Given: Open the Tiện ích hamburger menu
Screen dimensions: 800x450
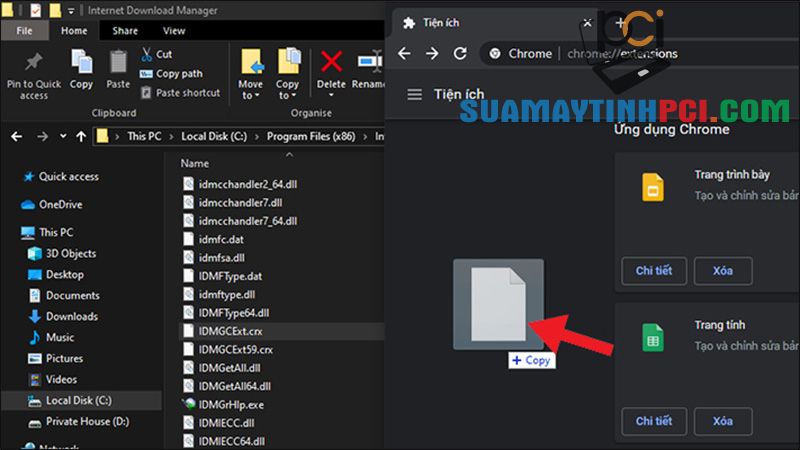Looking at the screenshot, I should point(414,94).
